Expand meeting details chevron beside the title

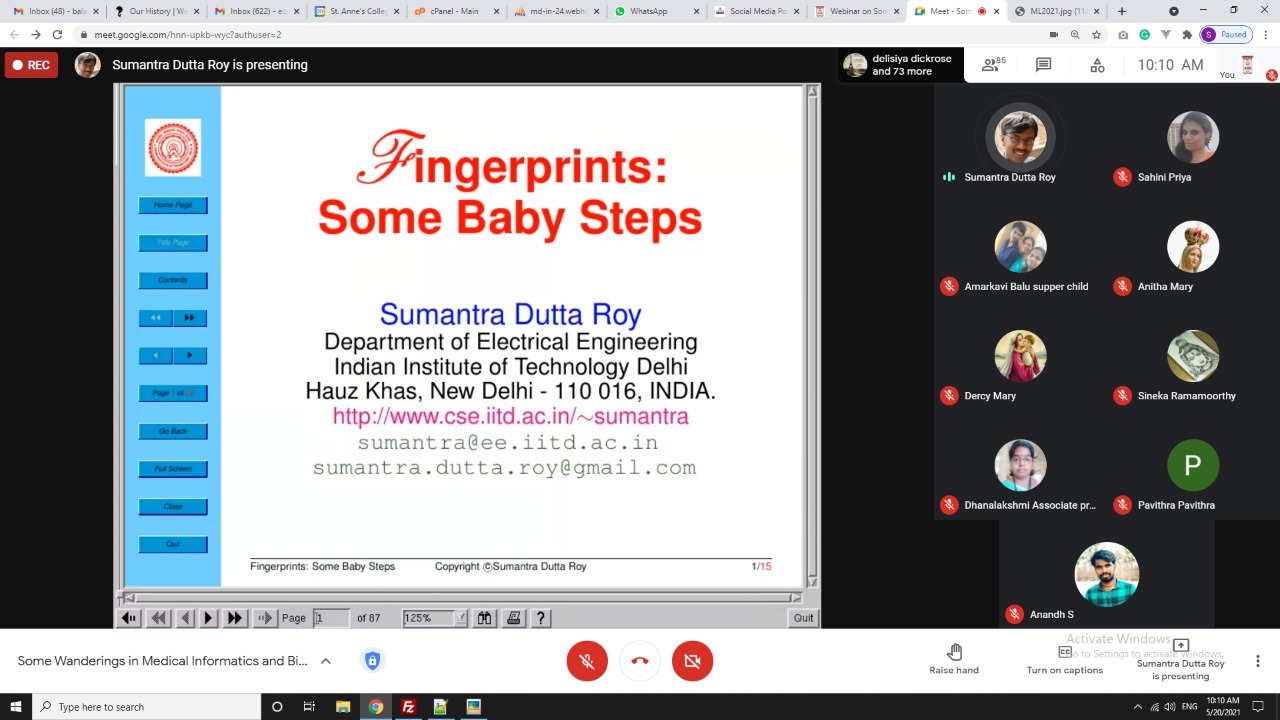pyautogui.click(x=325, y=661)
